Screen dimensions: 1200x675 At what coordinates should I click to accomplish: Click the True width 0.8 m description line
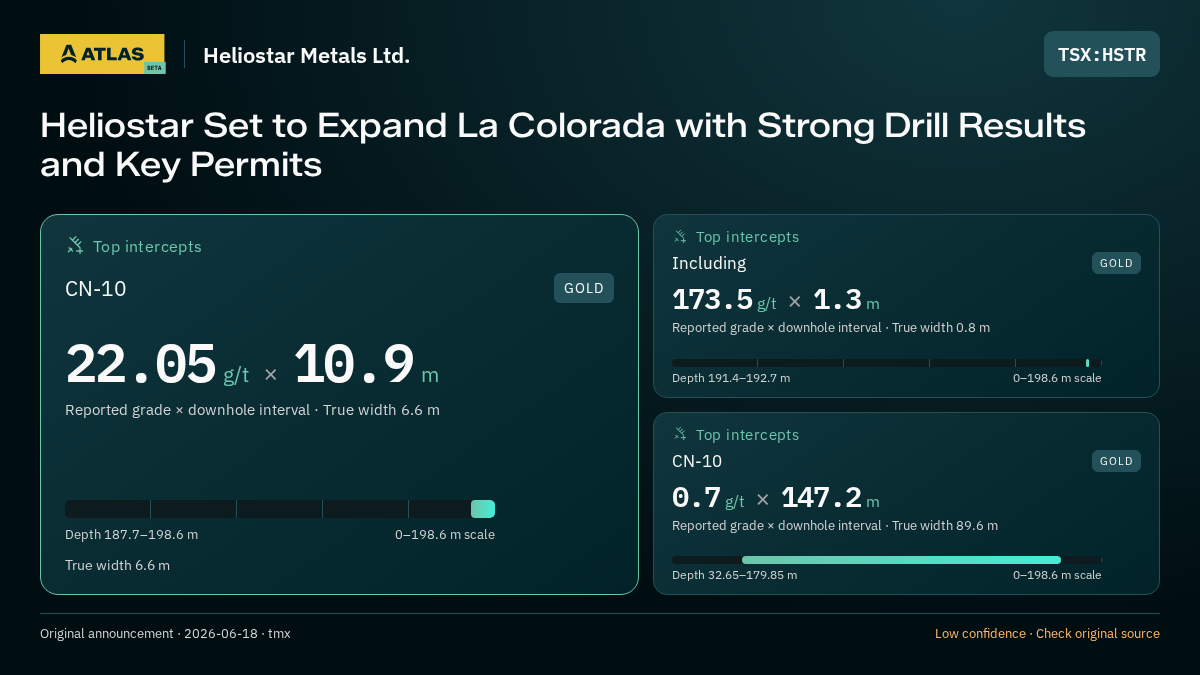click(831, 327)
